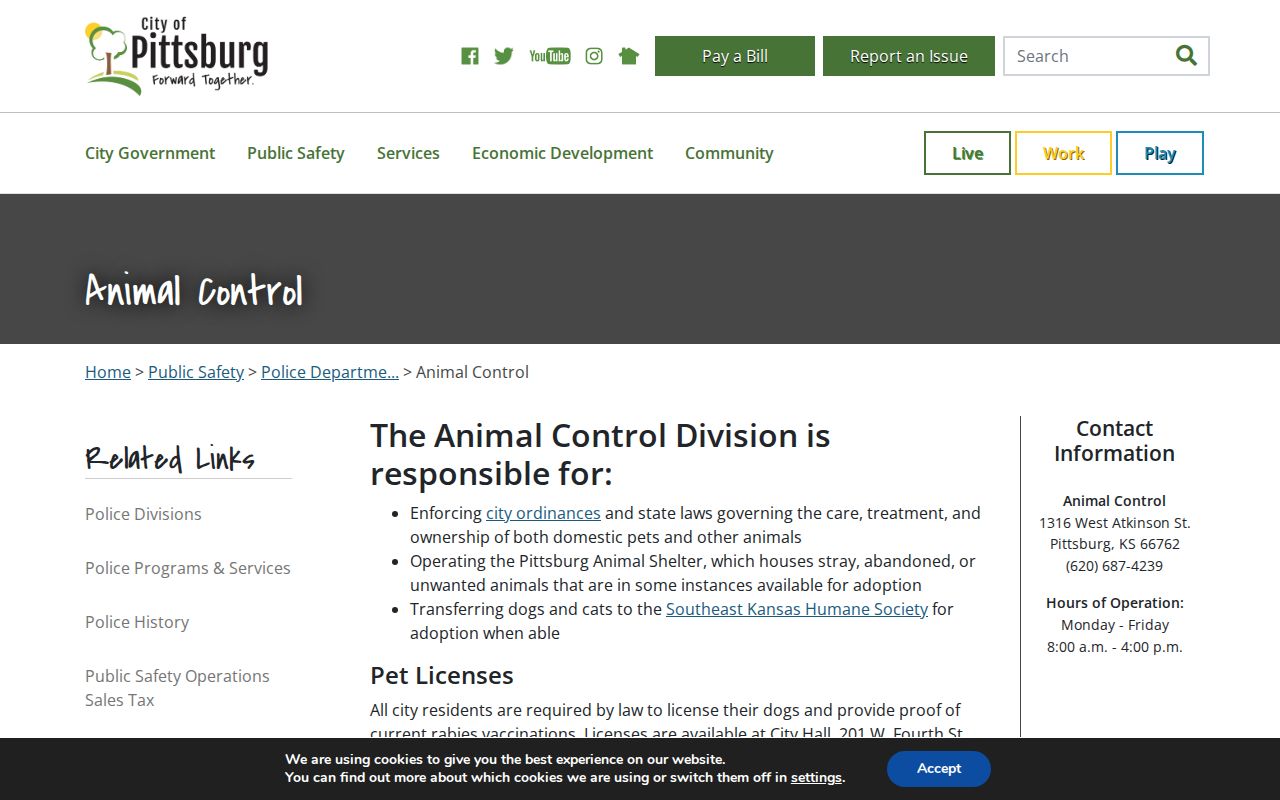Open Police Divisions related link
Screen dimensions: 1280x800
143,514
